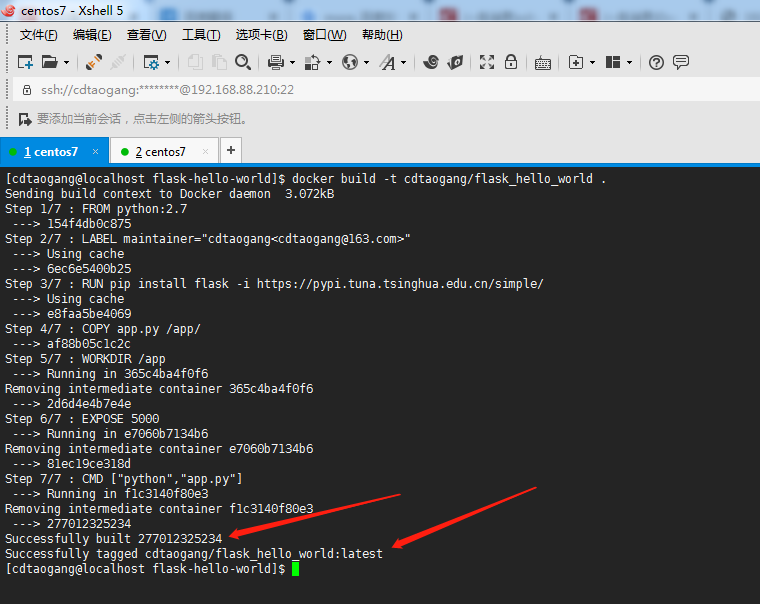Image resolution: width=760 pixels, height=604 pixels.
Task: Click the pip install flask step line
Action: pos(274,284)
